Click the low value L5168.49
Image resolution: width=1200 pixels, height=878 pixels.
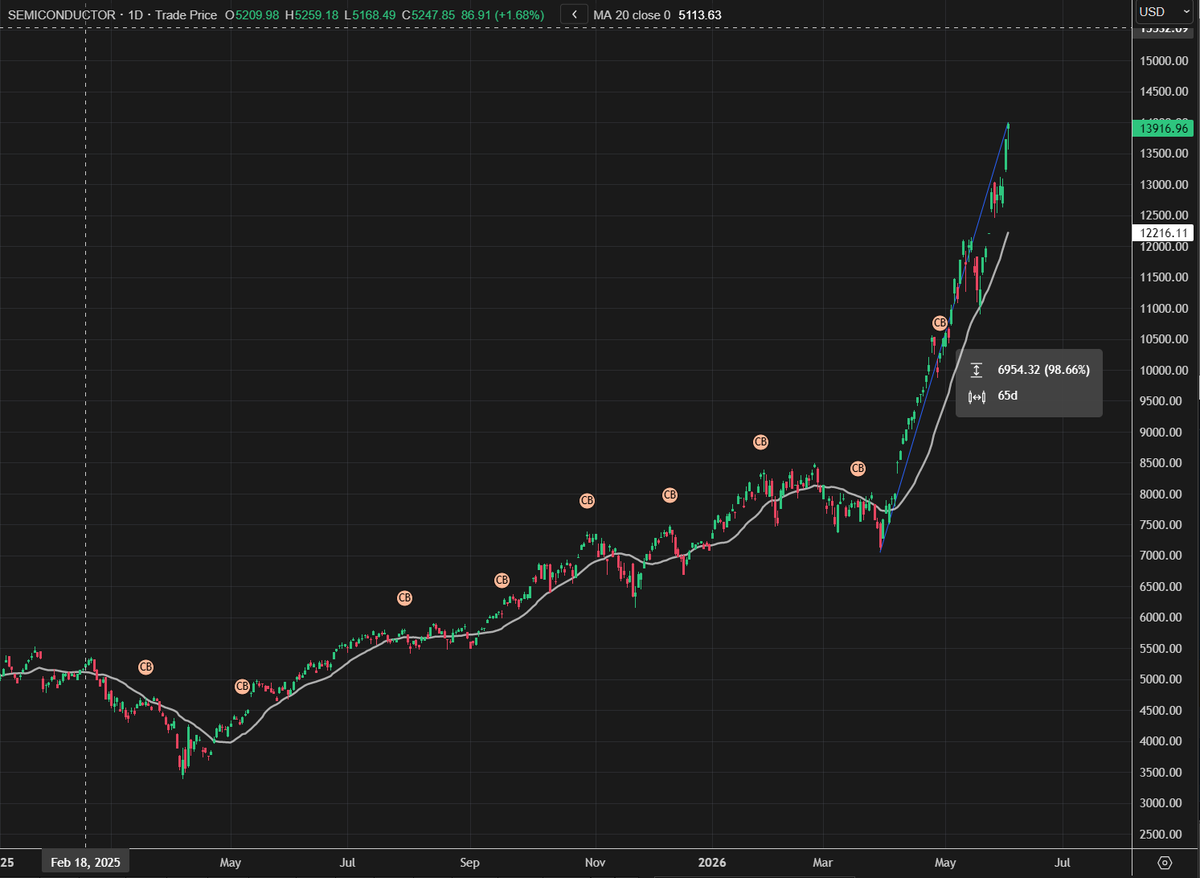[372, 15]
